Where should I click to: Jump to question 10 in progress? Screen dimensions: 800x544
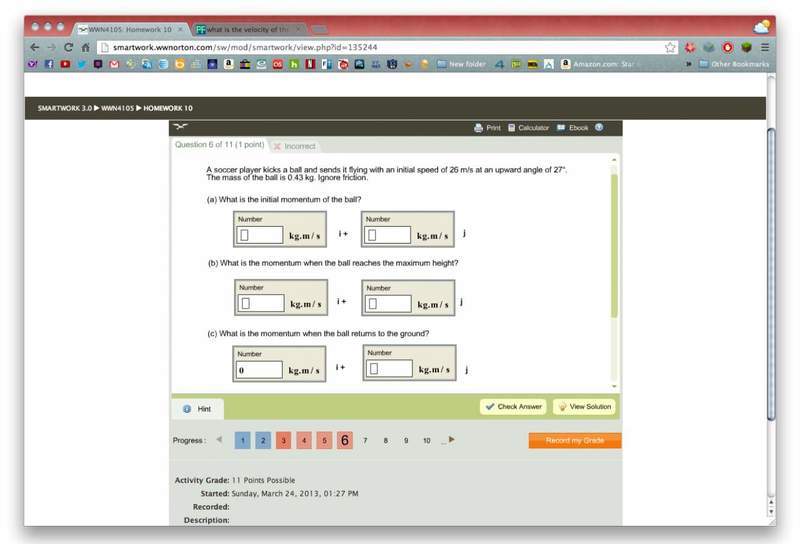click(427, 440)
